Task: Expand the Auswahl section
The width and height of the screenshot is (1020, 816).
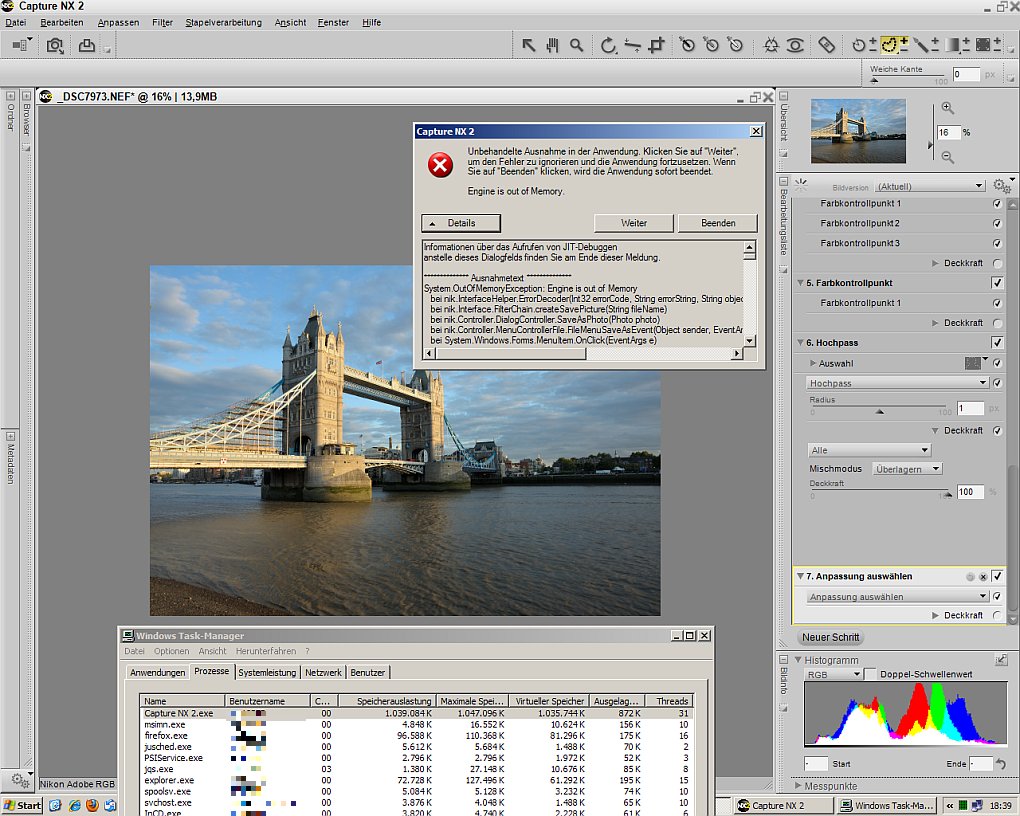Action: point(812,363)
